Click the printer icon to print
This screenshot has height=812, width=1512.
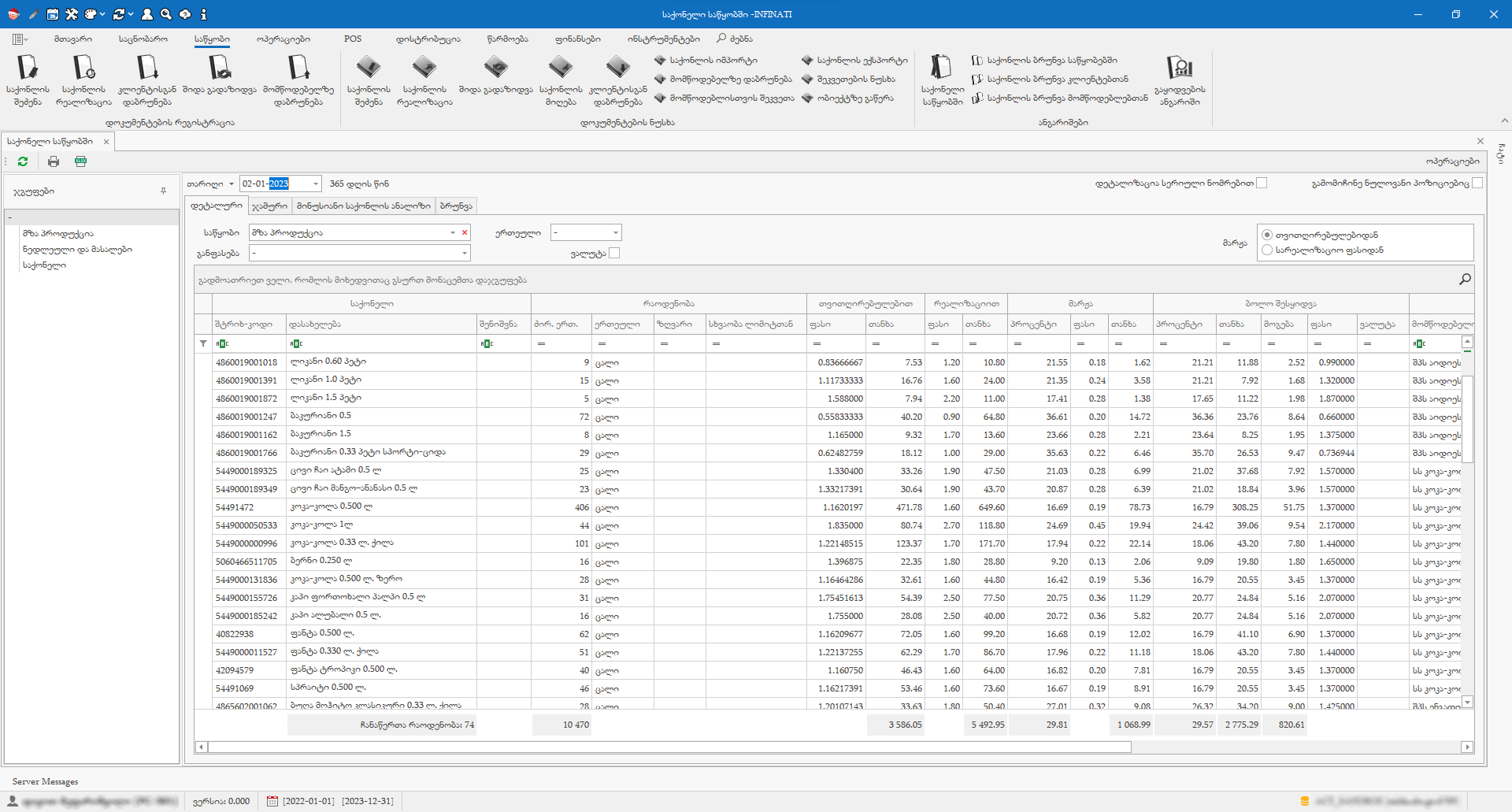point(54,161)
